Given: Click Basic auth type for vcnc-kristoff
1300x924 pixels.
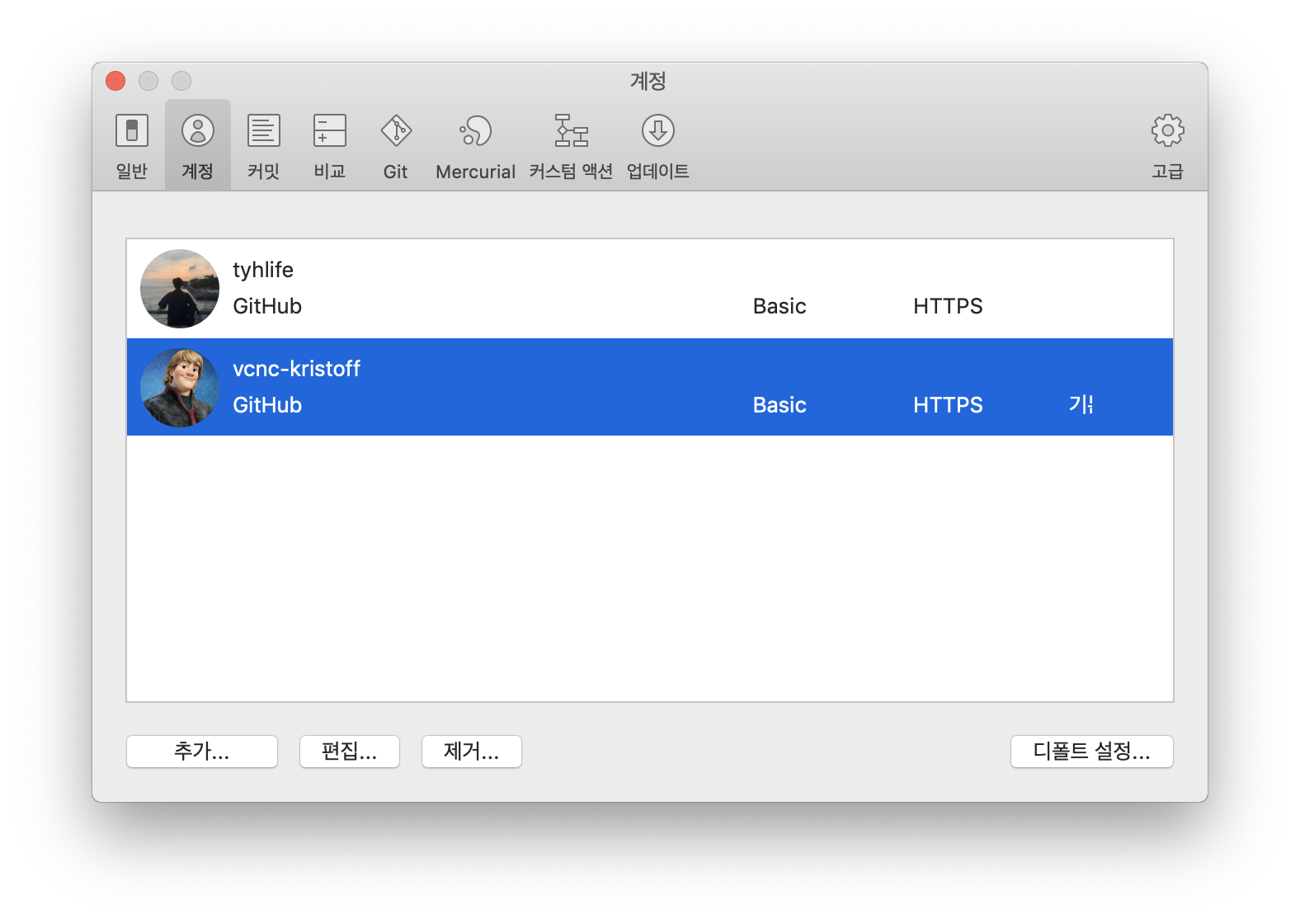Looking at the screenshot, I should [780, 405].
